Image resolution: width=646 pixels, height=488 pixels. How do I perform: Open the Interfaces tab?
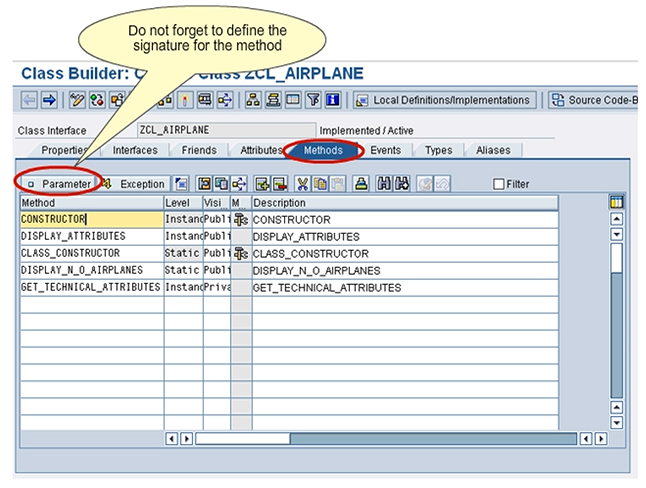tap(134, 151)
